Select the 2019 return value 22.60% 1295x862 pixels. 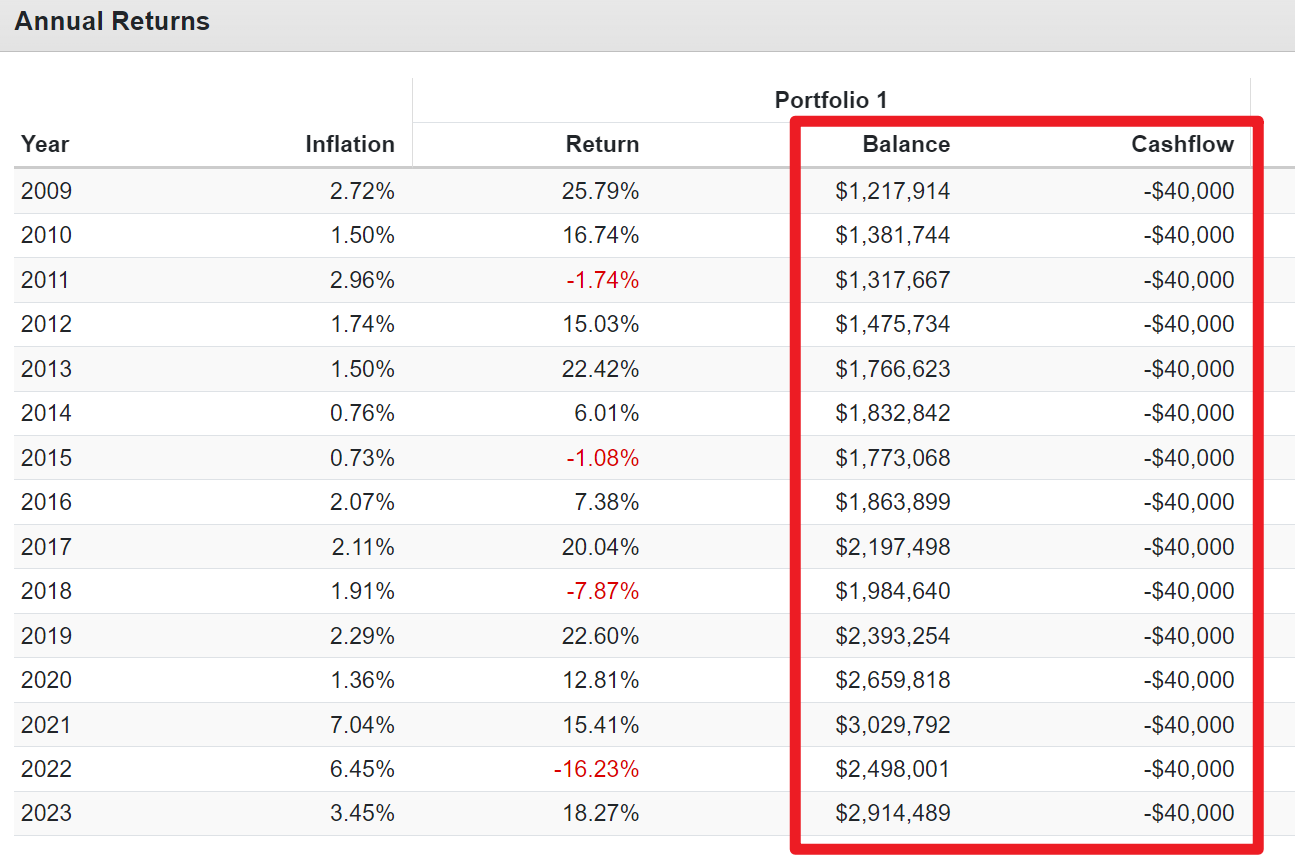point(601,636)
